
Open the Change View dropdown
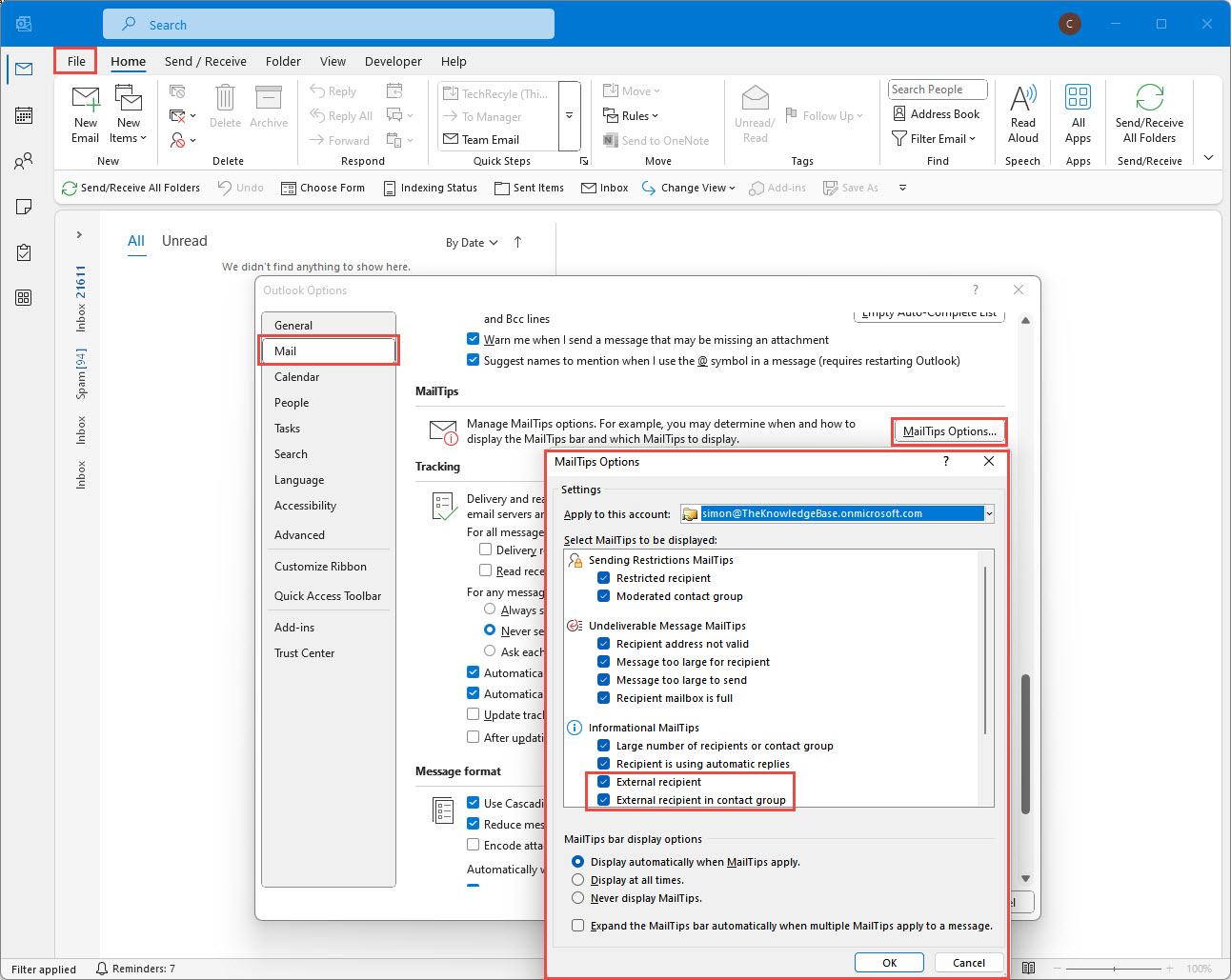click(x=688, y=189)
